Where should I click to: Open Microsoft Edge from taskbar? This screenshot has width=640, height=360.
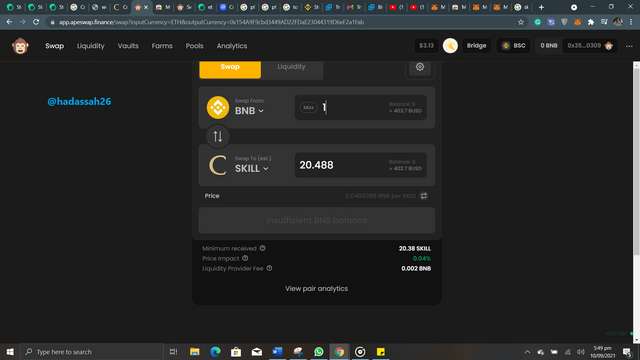[x=215, y=351]
